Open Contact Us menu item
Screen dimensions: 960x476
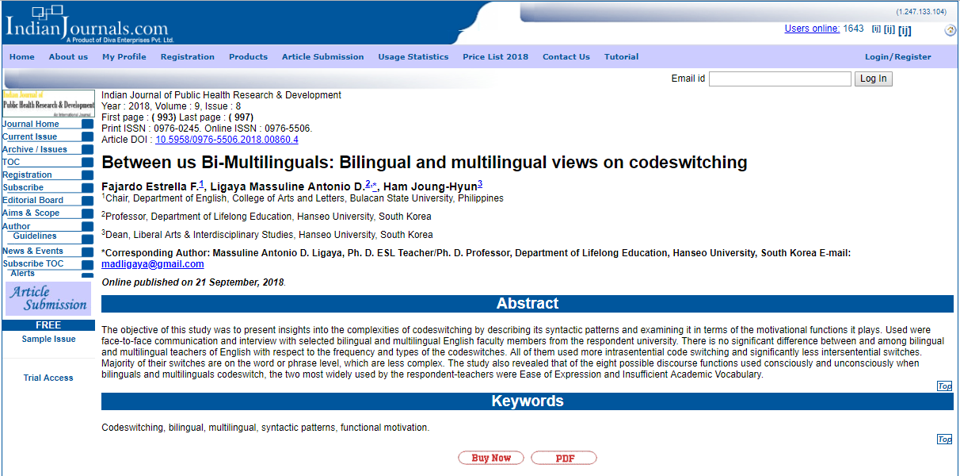[566, 57]
